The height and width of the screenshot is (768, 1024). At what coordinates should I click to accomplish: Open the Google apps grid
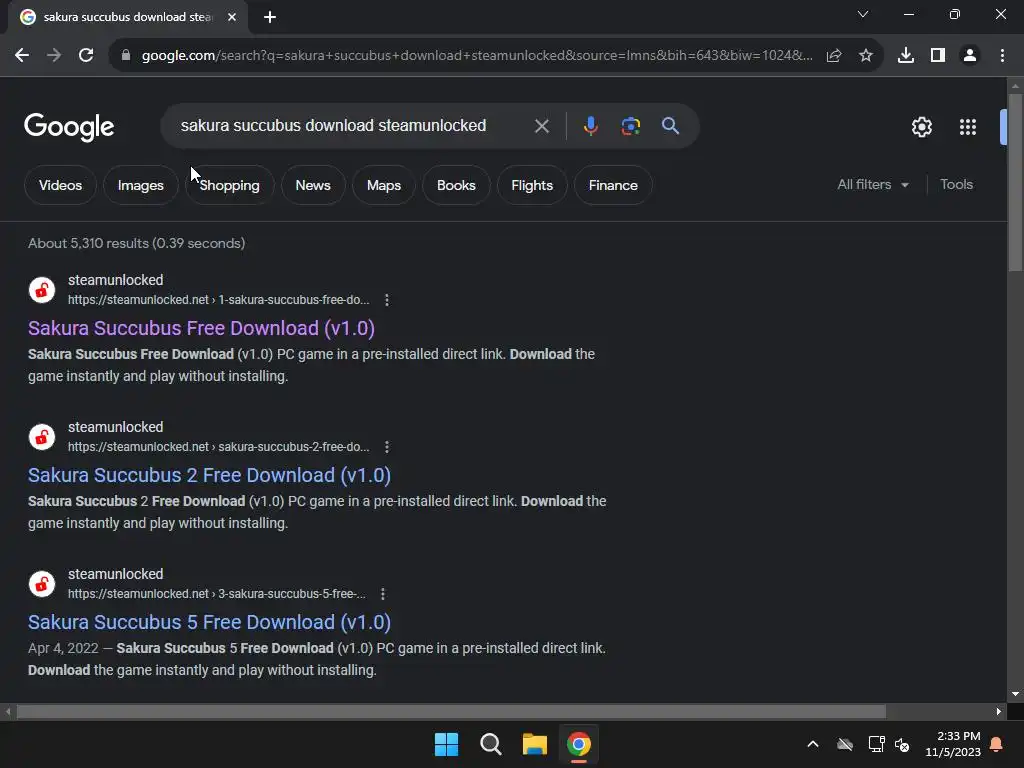pyautogui.click(x=968, y=127)
